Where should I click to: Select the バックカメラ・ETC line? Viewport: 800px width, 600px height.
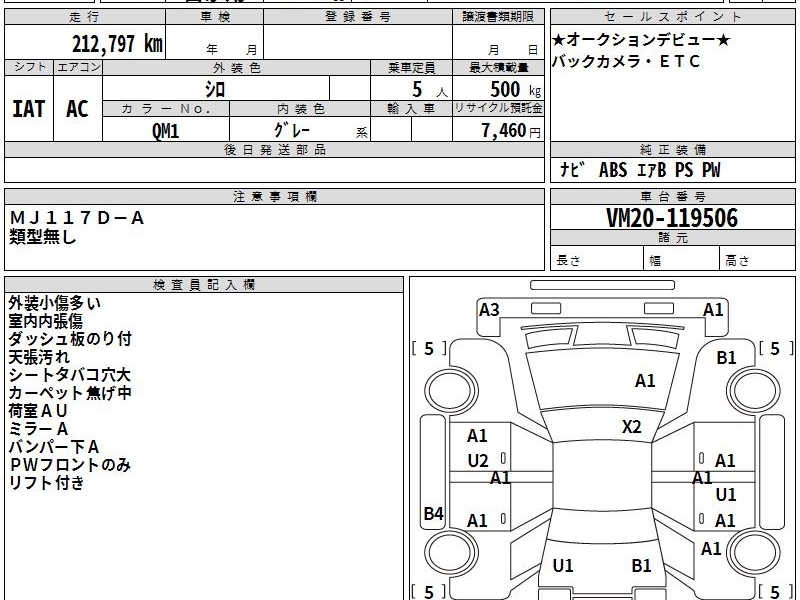coord(626,61)
